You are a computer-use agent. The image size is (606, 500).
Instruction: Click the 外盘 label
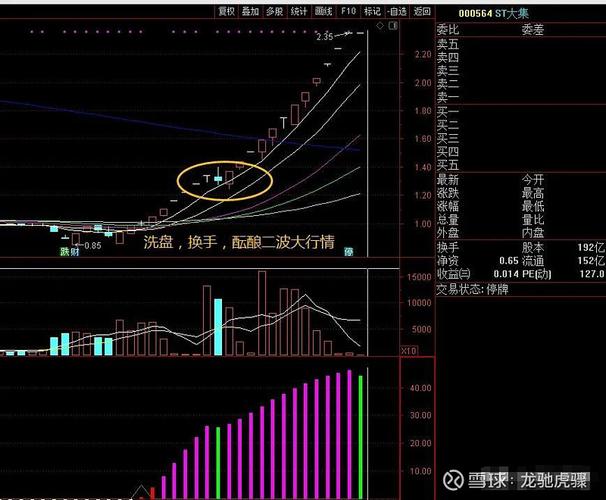coord(448,233)
